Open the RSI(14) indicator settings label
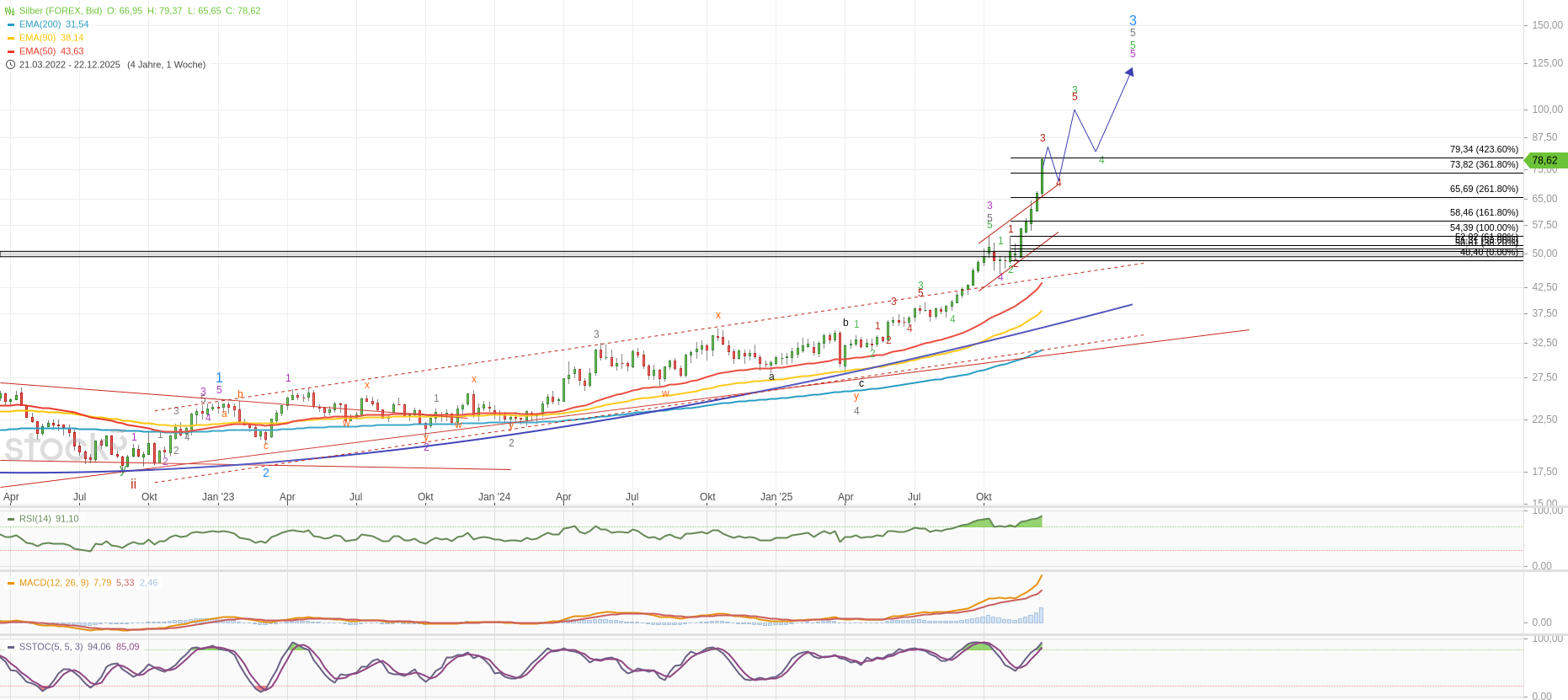The width and height of the screenshot is (1568, 700). [35, 519]
